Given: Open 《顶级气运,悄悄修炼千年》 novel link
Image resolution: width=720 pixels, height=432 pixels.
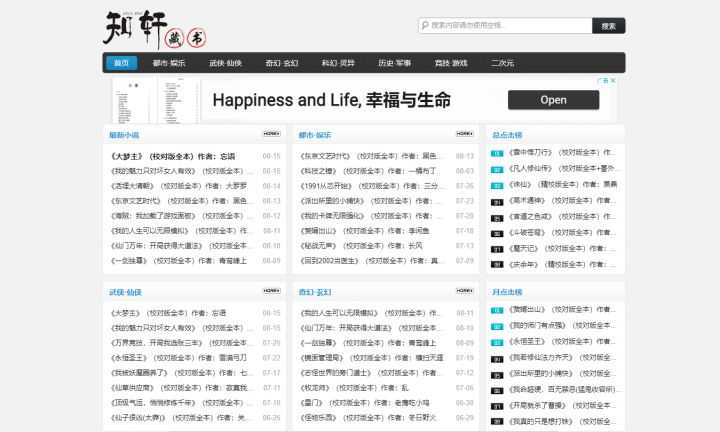Looking at the screenshot, I should pos(181,403).
